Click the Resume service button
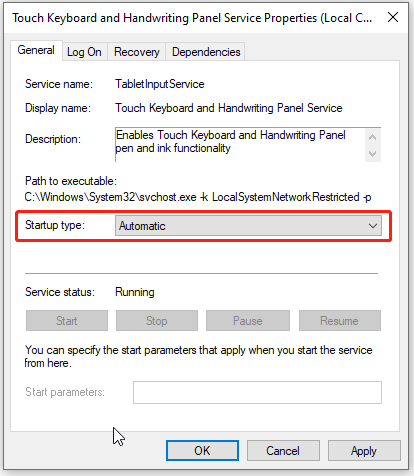414x476 pixels. (340, 321)
